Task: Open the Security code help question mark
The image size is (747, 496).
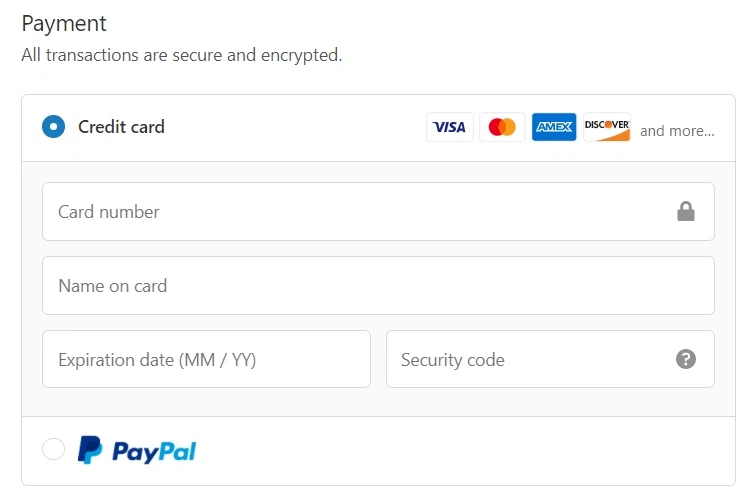Action: [x=686, y=359]
